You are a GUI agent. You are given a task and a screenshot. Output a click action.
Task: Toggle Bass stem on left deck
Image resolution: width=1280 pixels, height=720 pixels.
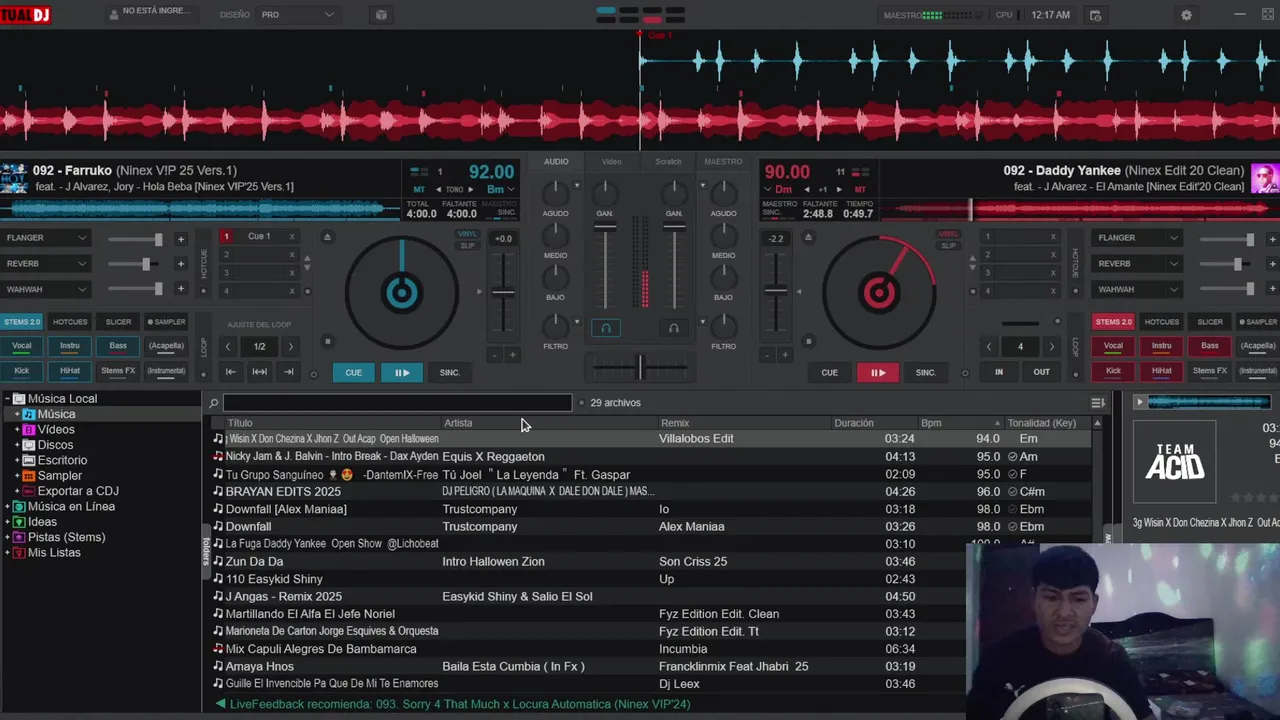tap(118, 346)
